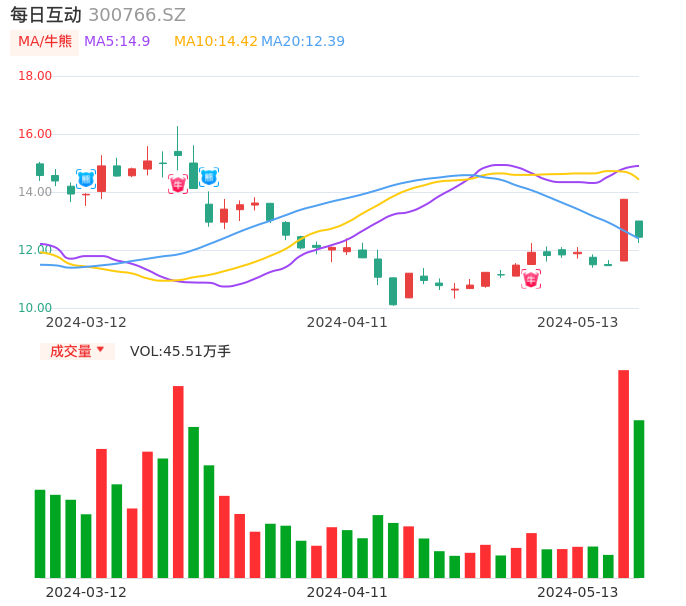
Task: Toggle the MA10:14.42 yellow line legend
Action: (216, 41)
